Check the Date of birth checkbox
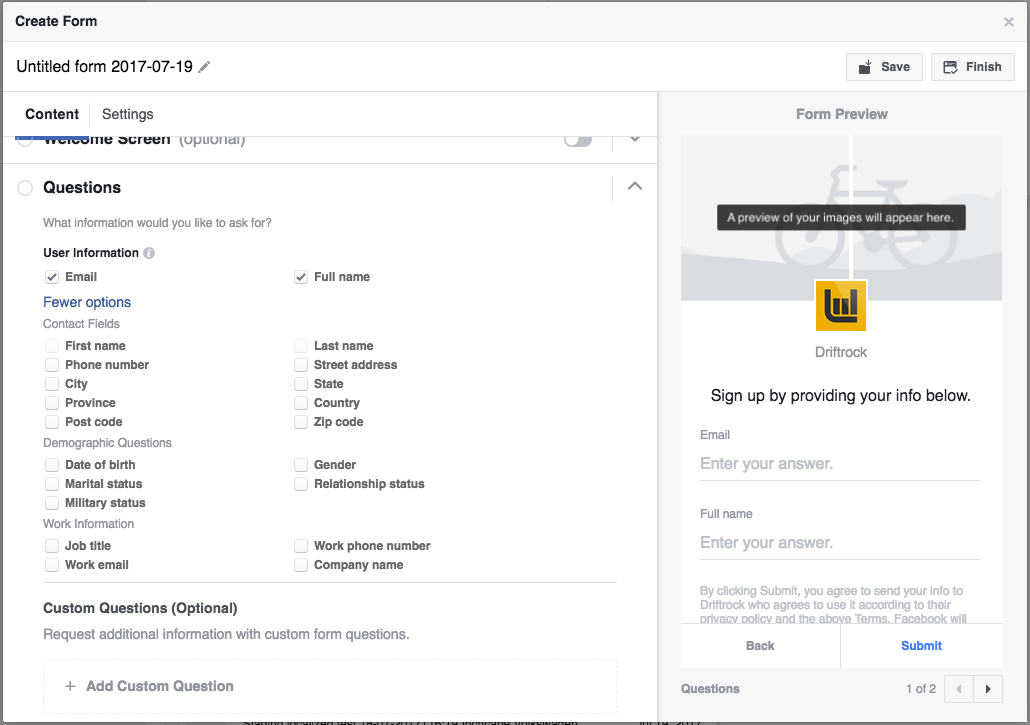 [51, 464]
